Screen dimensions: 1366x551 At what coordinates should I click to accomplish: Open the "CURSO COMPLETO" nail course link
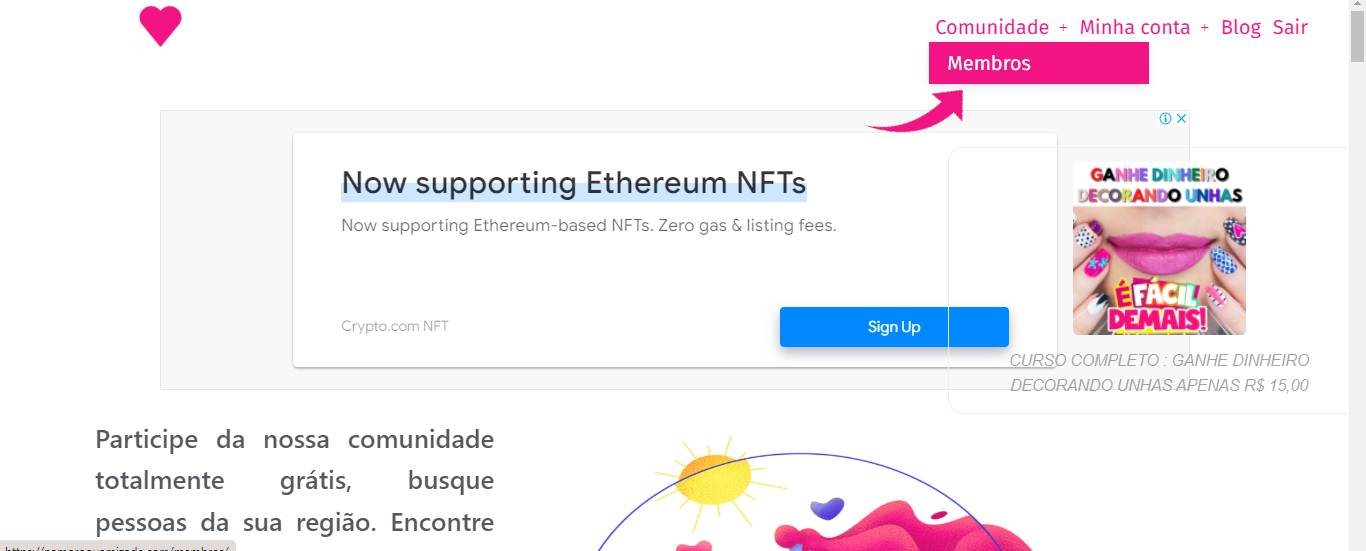(x=1159, y=372)
